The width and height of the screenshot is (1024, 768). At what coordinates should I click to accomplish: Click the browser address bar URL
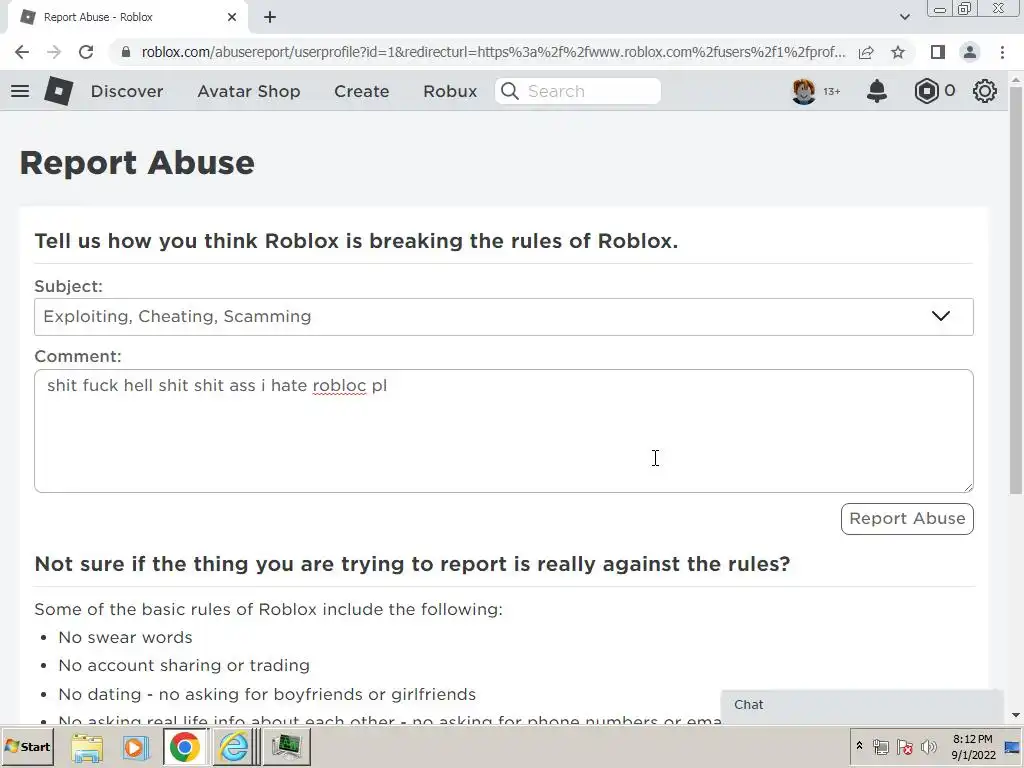click(493, 52)
